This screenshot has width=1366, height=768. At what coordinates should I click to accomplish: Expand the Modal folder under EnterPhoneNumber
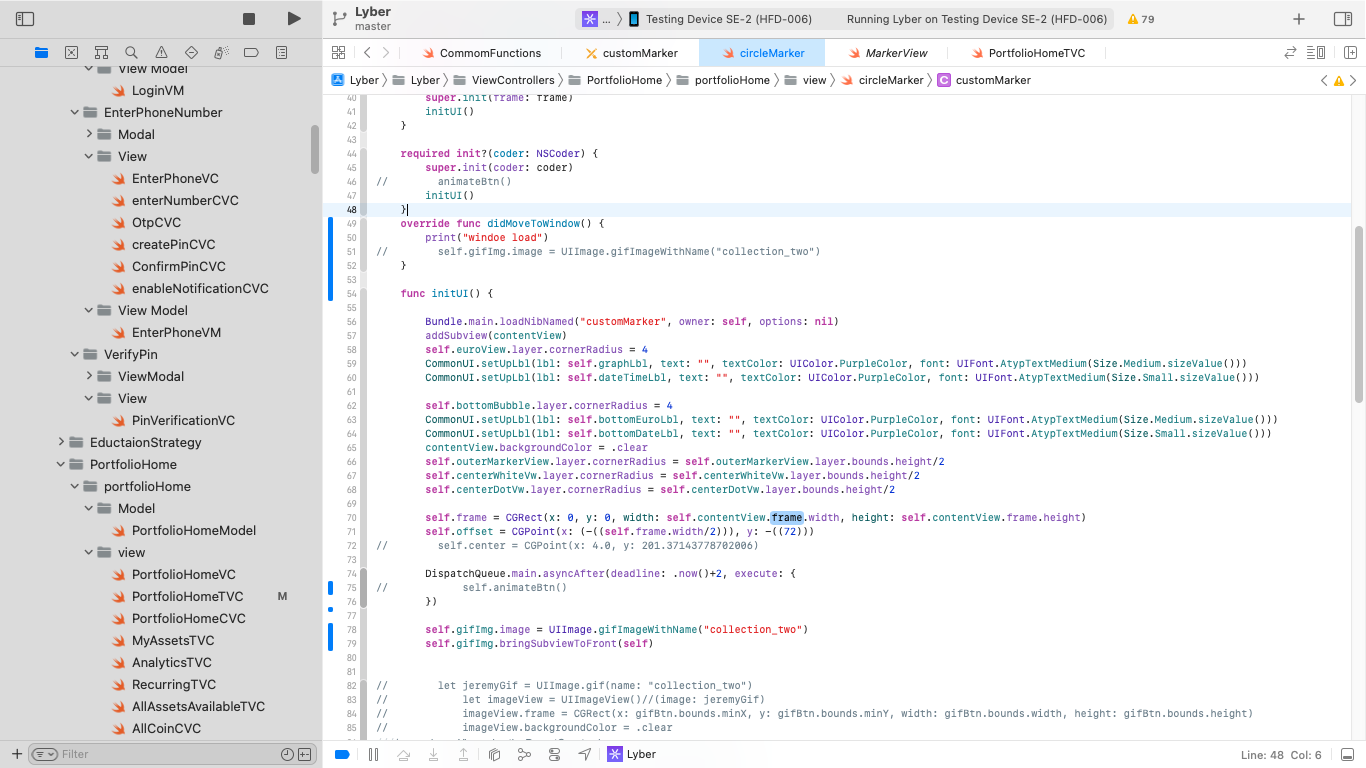(x=89, y=135)
